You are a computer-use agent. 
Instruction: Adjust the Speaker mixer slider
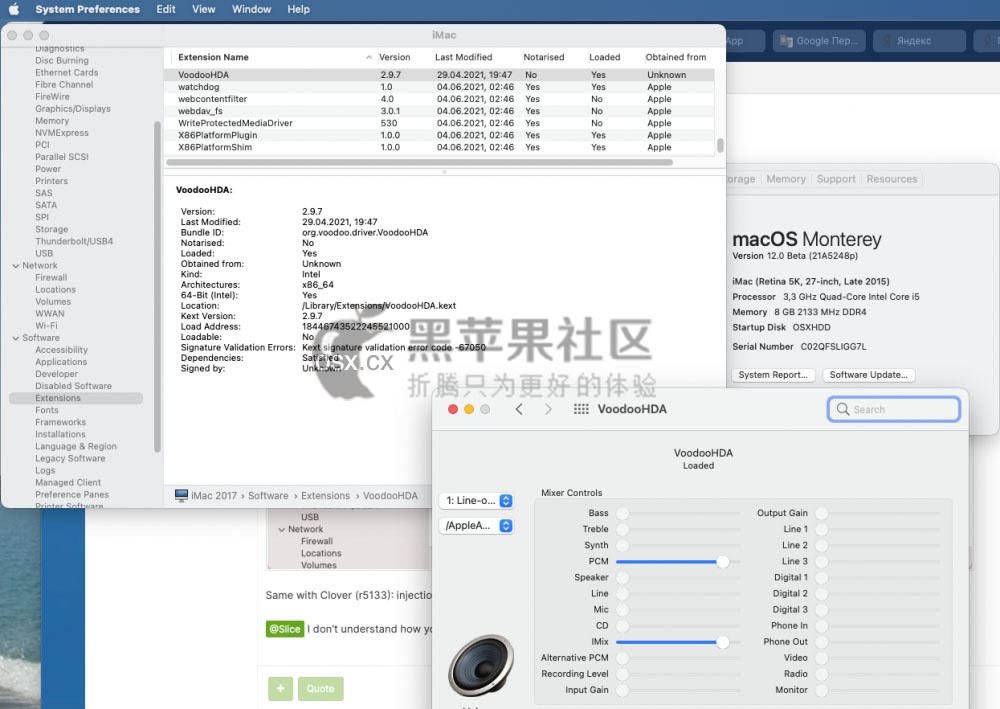point(678,577)
